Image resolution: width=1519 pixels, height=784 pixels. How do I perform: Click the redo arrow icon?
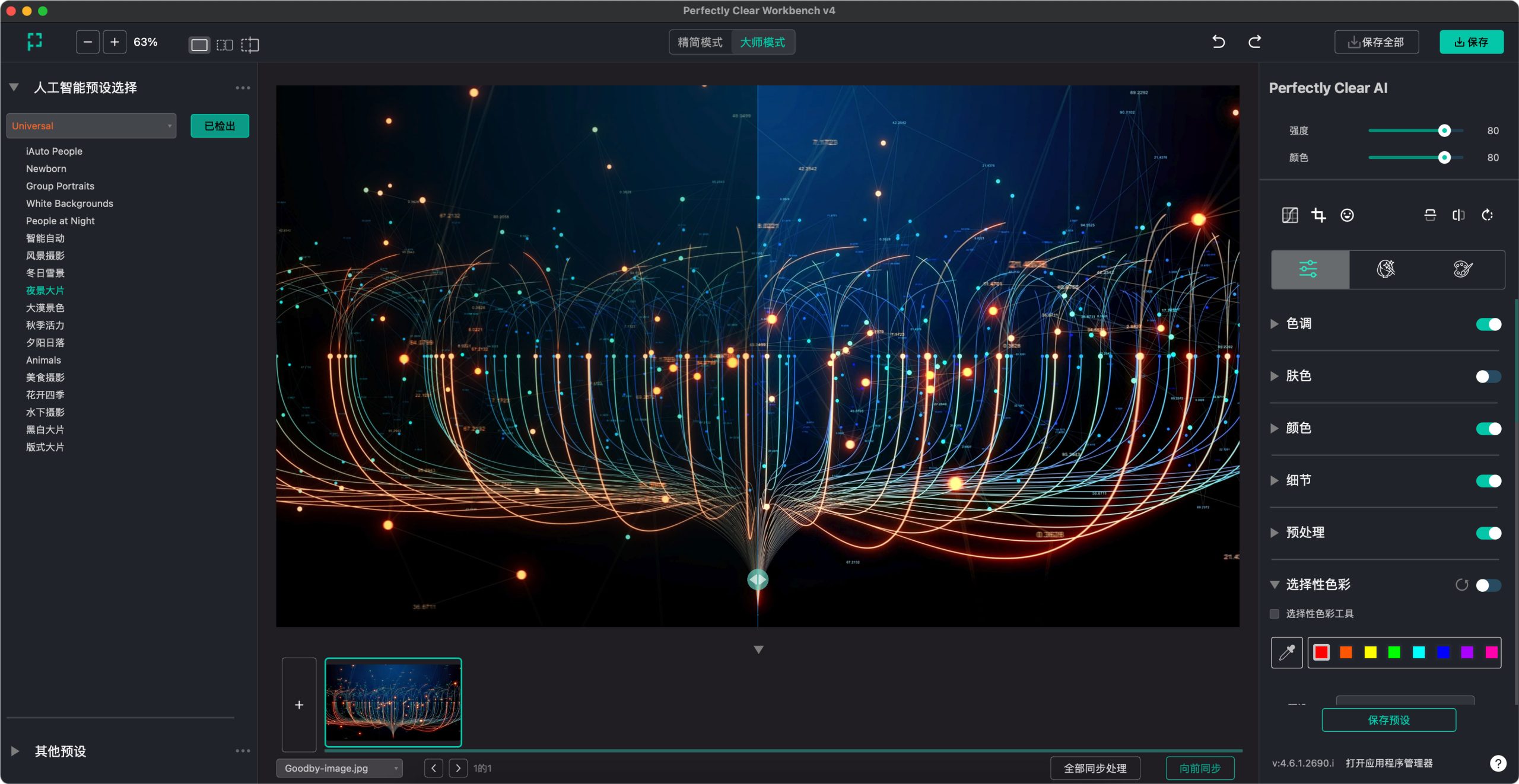coord(1254,42)
